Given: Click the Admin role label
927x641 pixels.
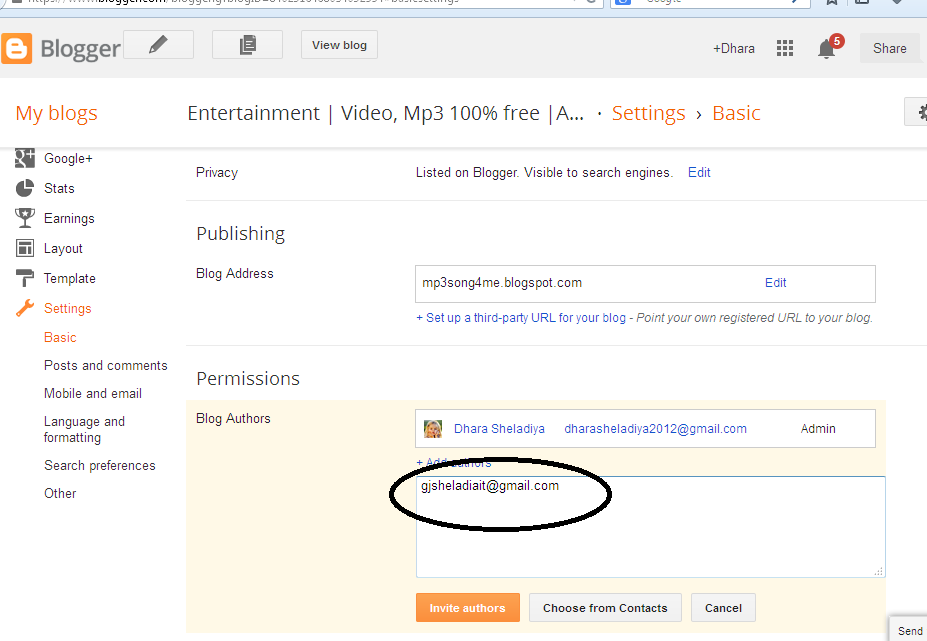Looking at the screenshot, I should coord(818,429).
